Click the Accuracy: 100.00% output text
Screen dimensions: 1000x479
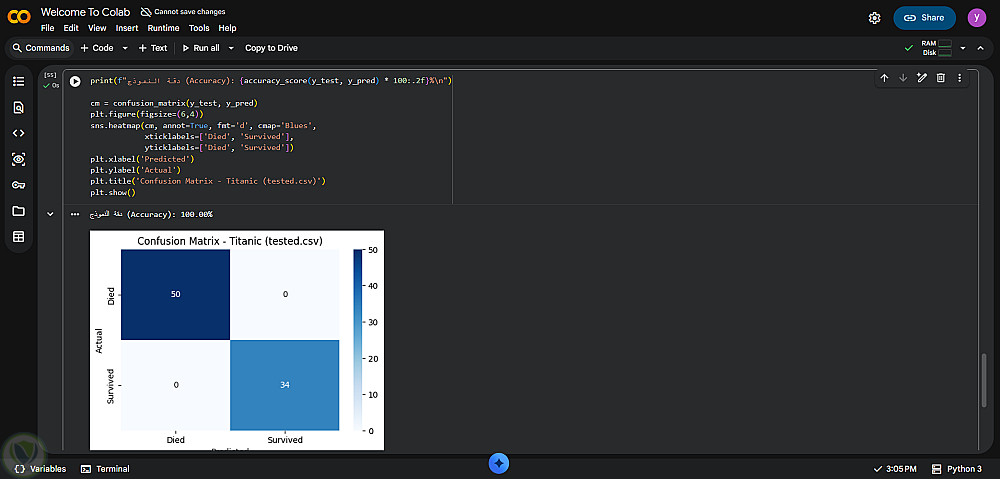tap(151, 214)
